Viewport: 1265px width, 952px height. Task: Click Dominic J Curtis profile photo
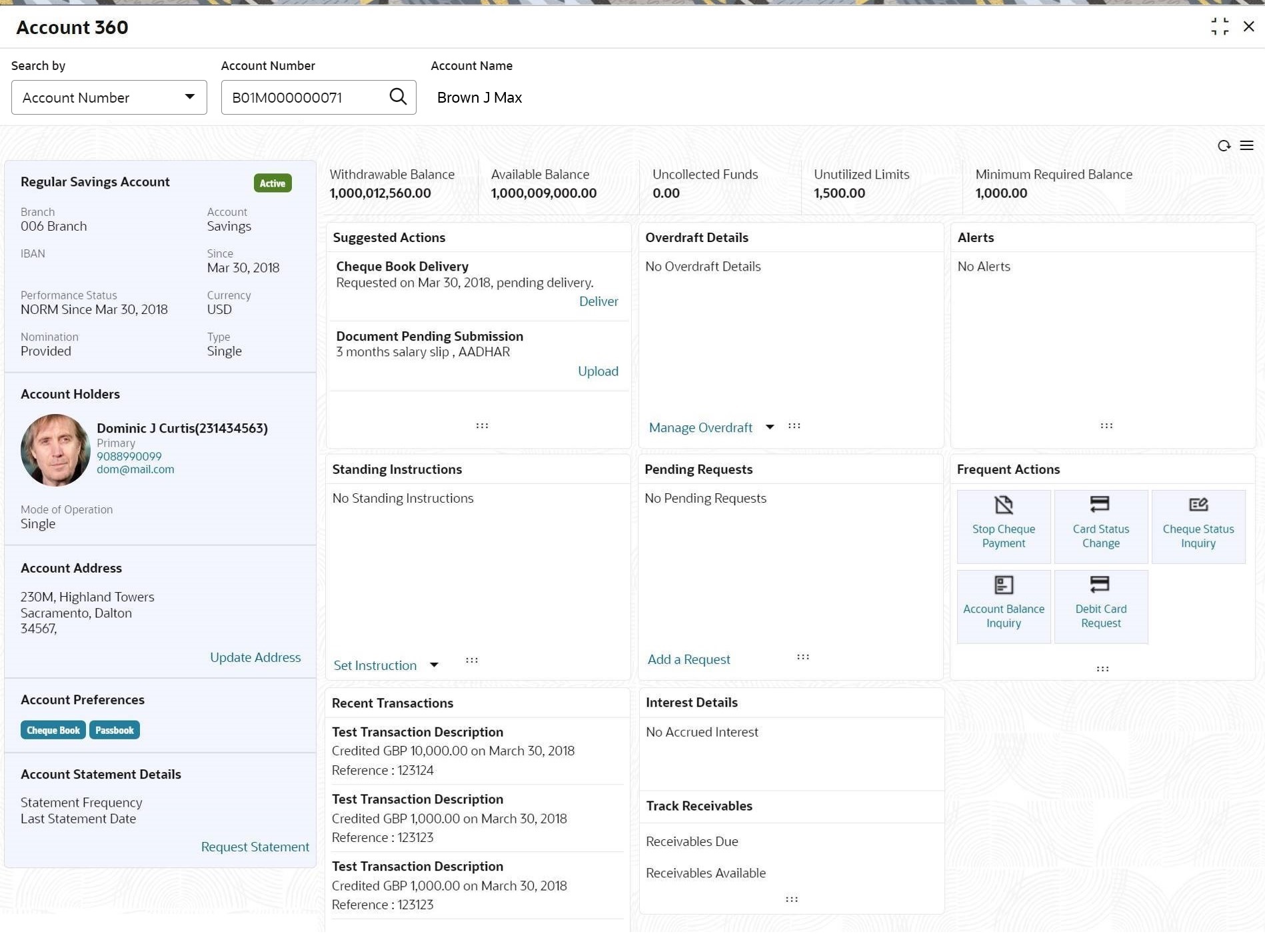tap(55, 450)
